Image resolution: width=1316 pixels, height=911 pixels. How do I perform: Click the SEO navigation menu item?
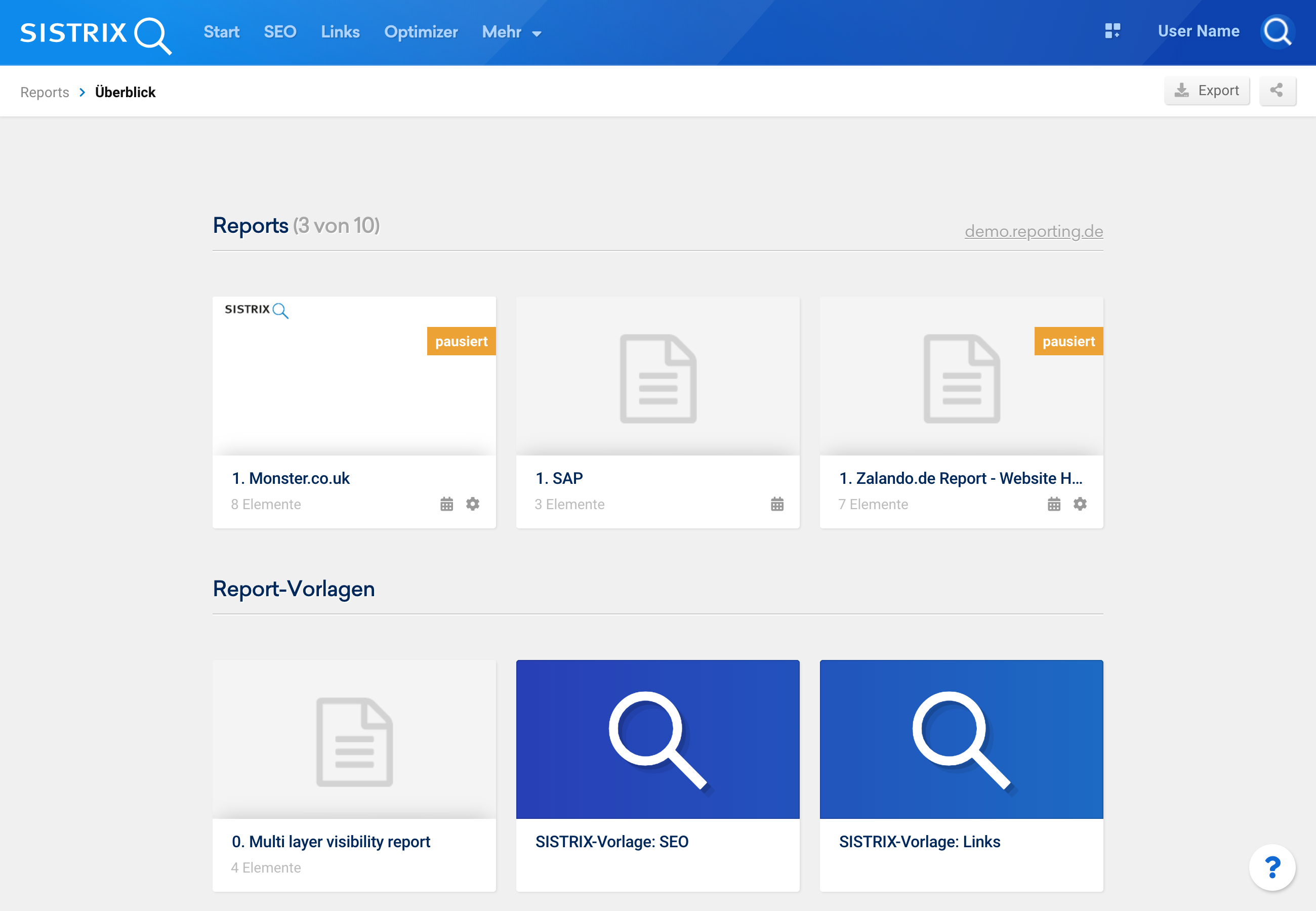280,32
